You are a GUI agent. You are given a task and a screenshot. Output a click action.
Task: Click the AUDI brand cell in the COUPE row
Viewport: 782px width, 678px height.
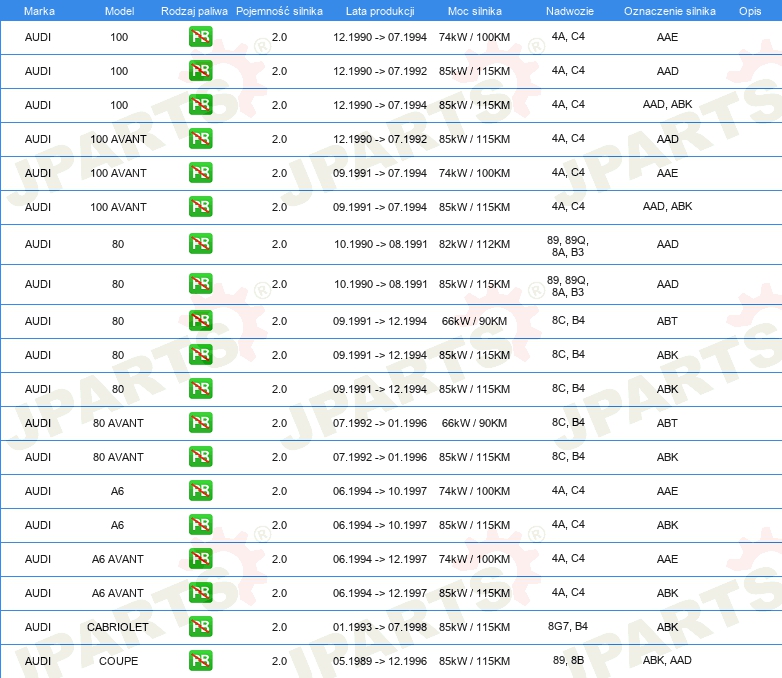click(x=38, y=661)
